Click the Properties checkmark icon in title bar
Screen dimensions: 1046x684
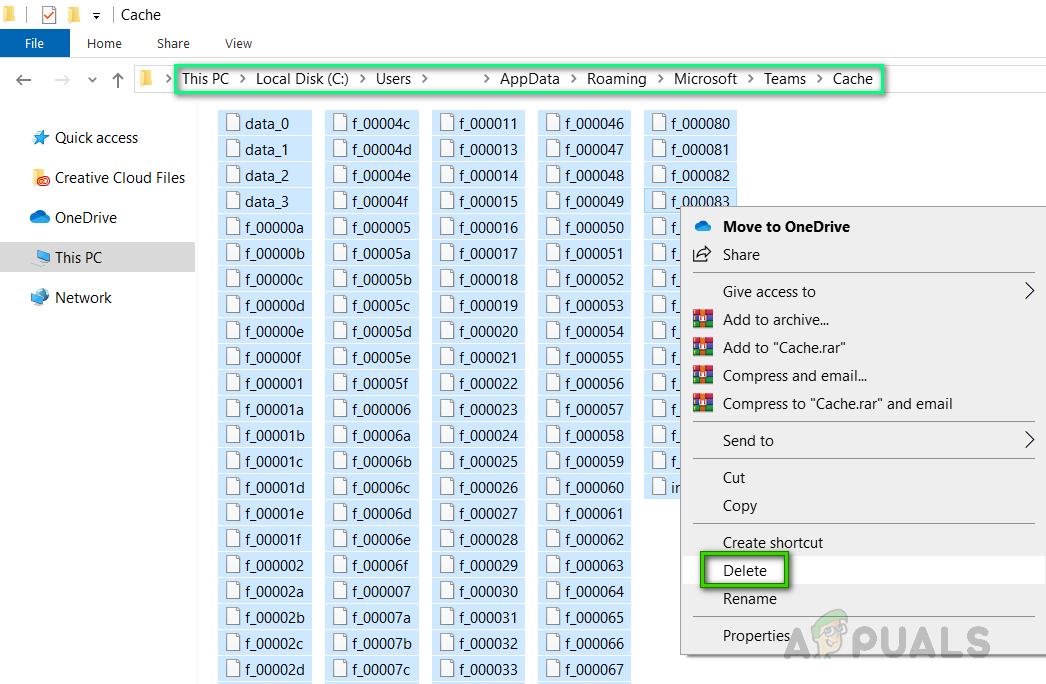coord(49,15)
